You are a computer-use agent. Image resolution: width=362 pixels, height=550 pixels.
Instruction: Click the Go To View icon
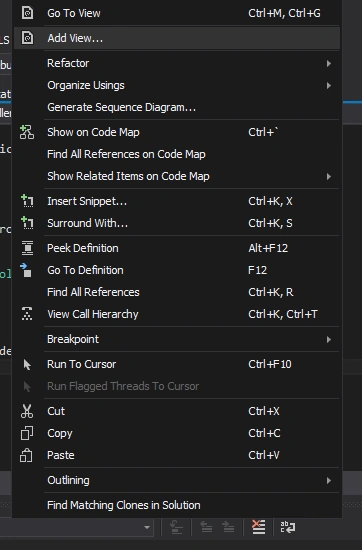[27, 13]
